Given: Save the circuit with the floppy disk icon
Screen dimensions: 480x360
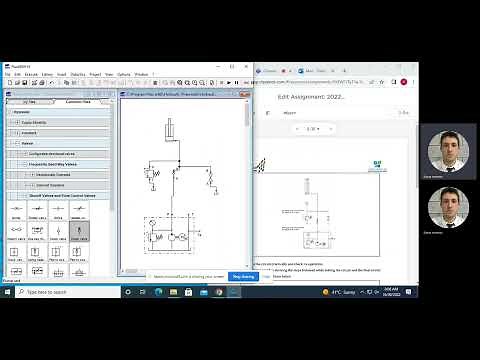Looking at the screenshot, I should [x=24, y=82].
